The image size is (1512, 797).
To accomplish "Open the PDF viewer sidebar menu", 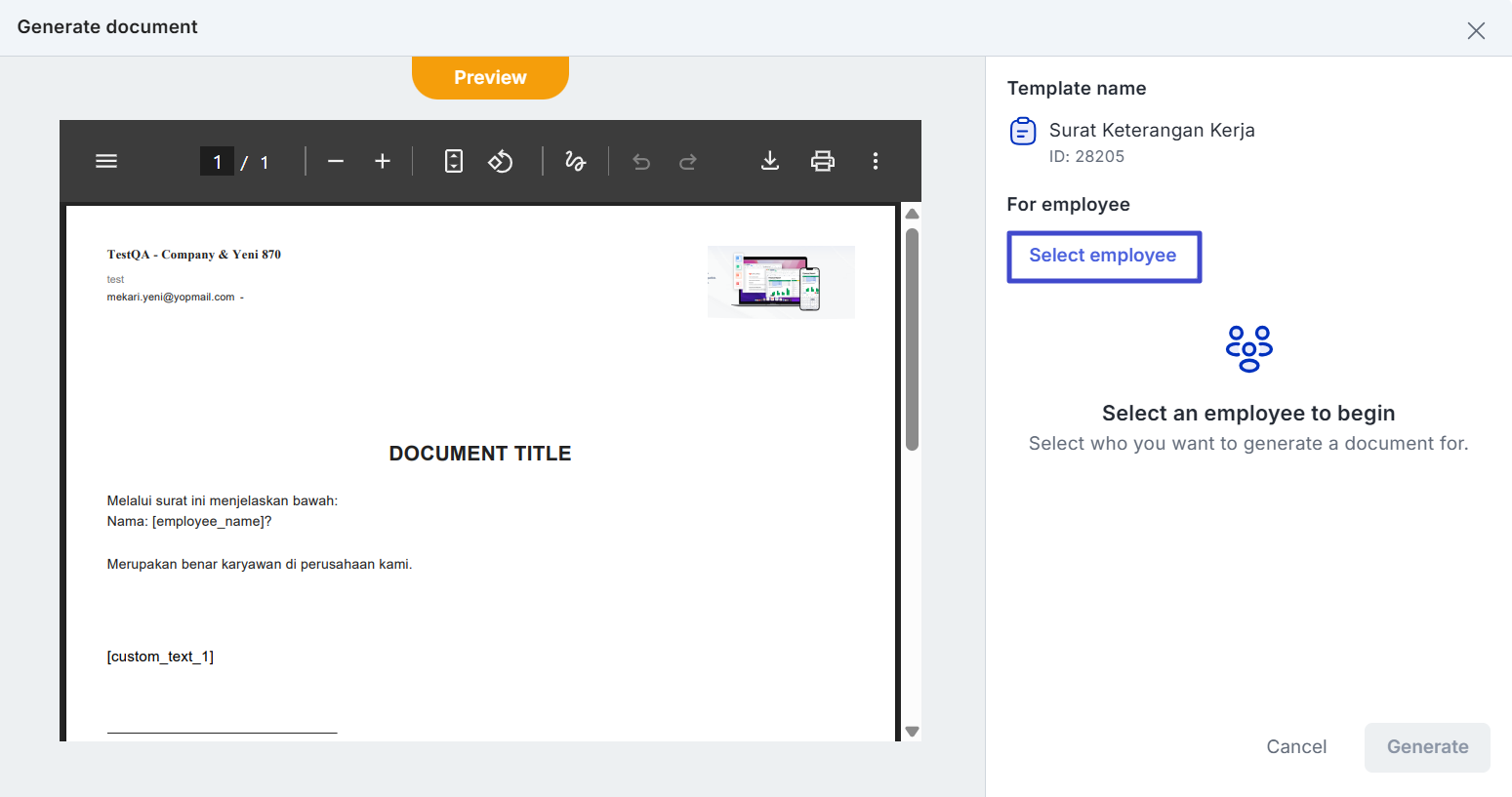I will (106, 162).
